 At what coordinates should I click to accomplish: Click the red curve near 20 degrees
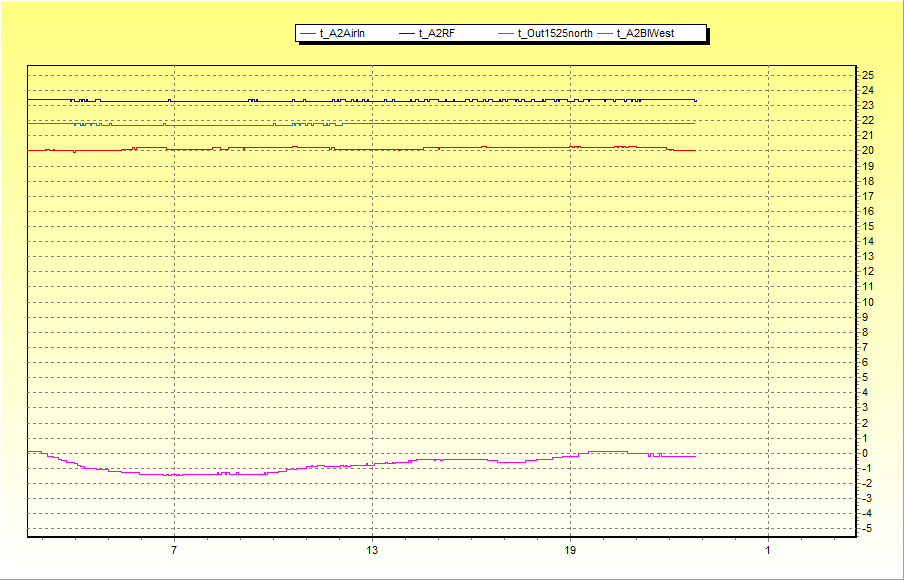250,148
